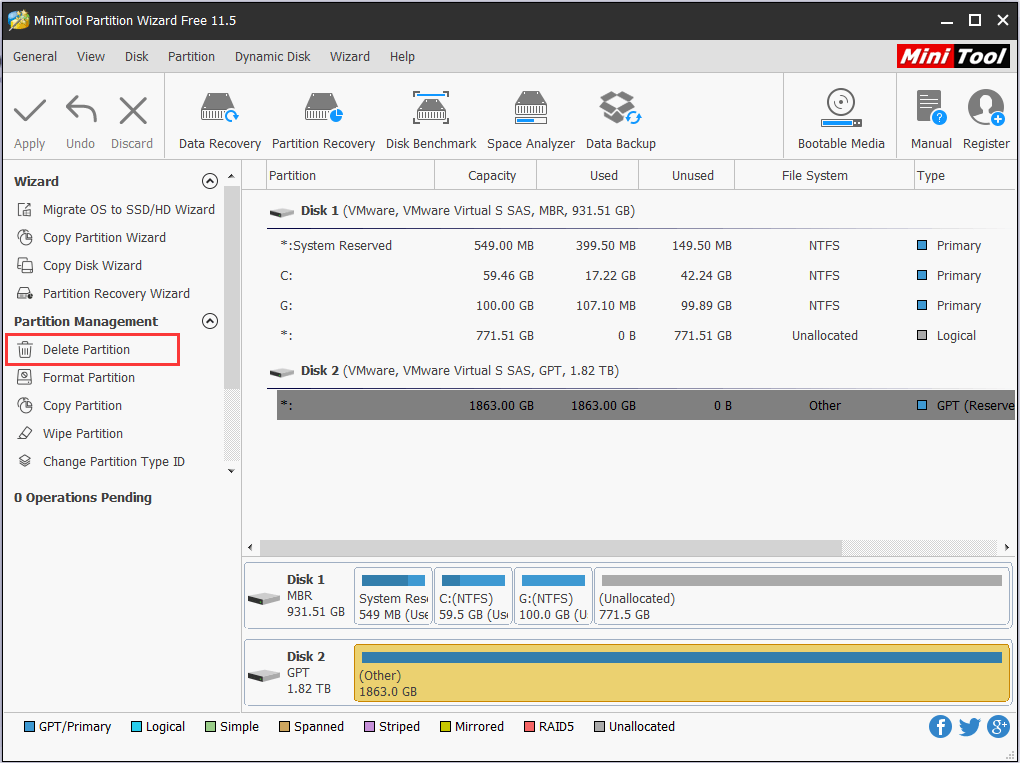Start Copy Partition Wizard
Image resolution: width=1020 pixels, height=763 pixels.
pyautogui.click(x=91, y=237)
